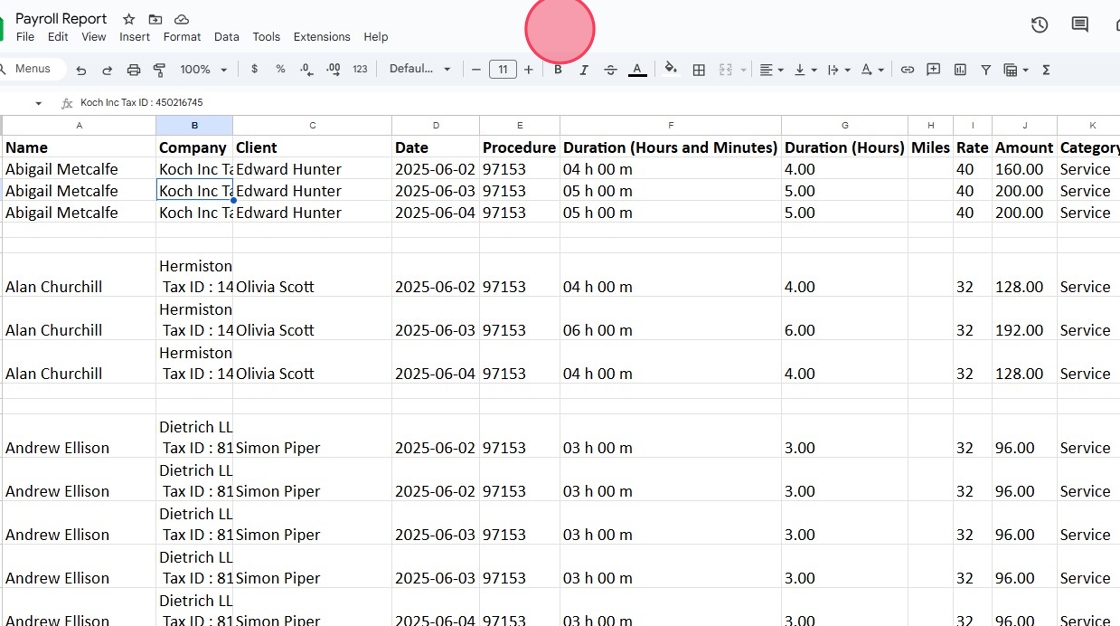Open the fill color picker

click(x=671, y=70)
